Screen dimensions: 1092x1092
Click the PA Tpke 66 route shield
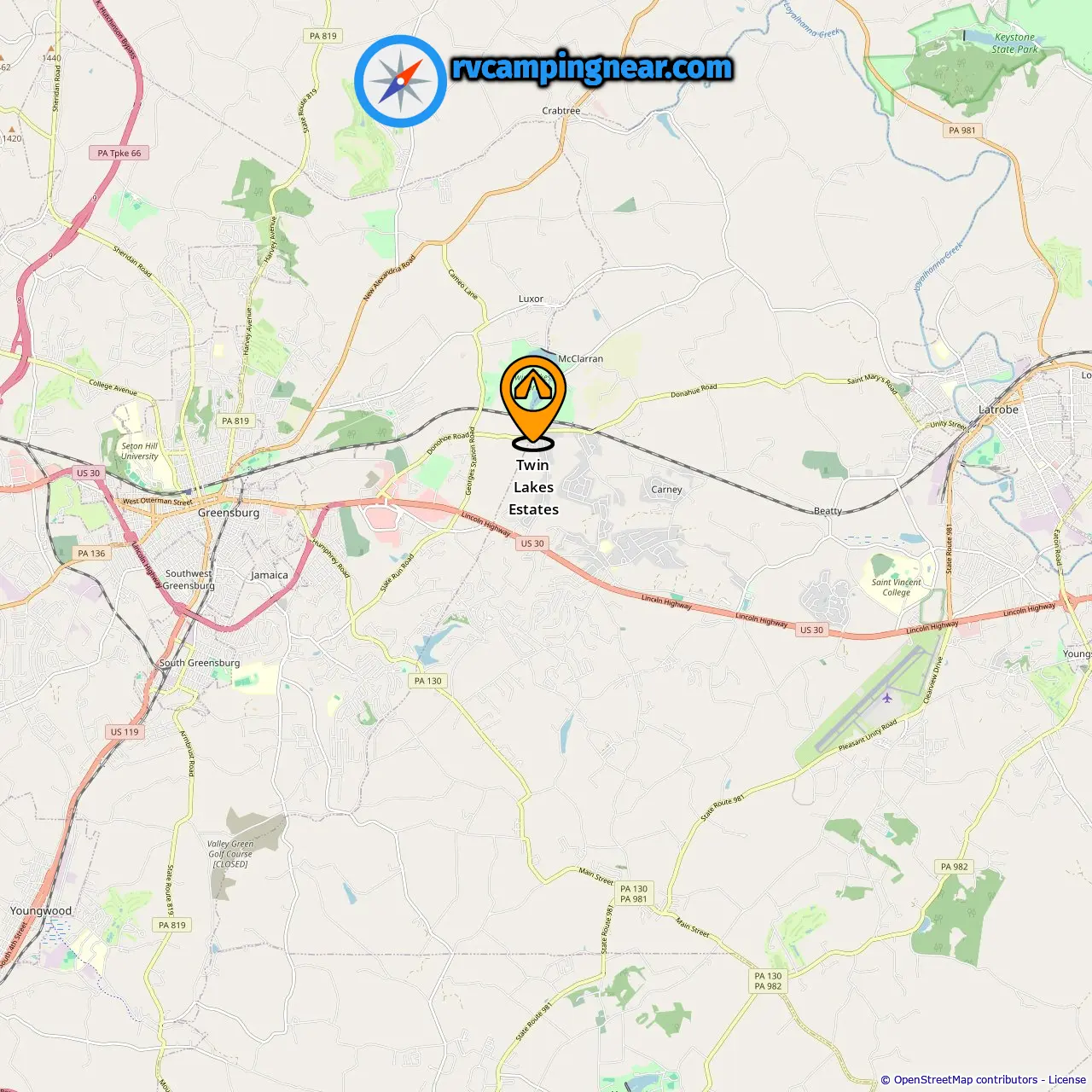click(119, 154)
